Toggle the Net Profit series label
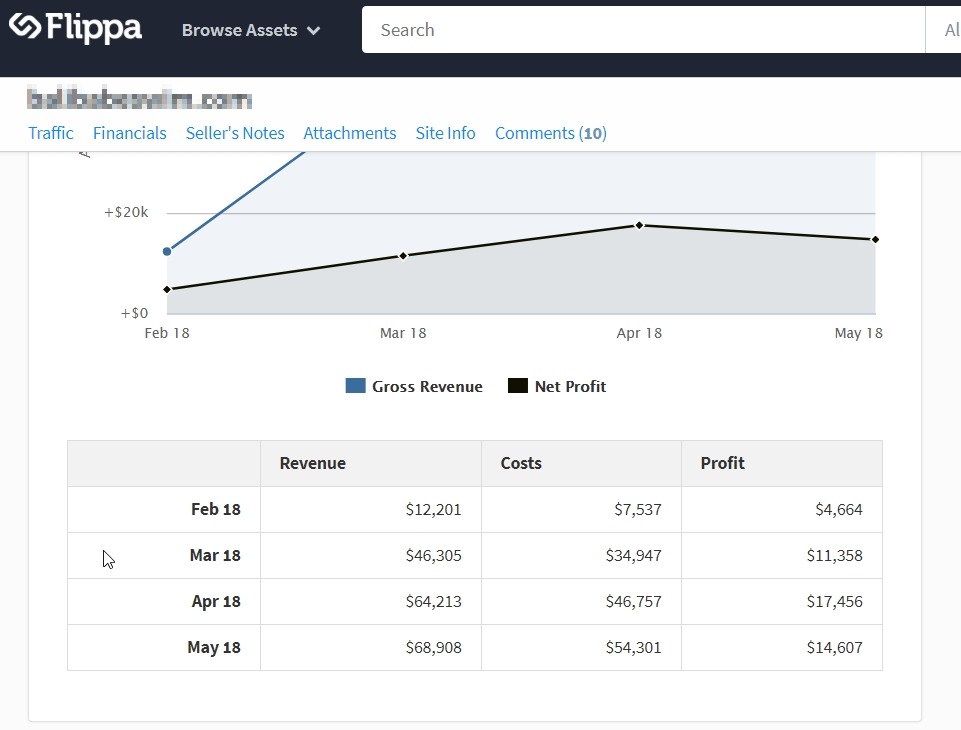Viewport: 961px width, 730px height. coord(570,387)
